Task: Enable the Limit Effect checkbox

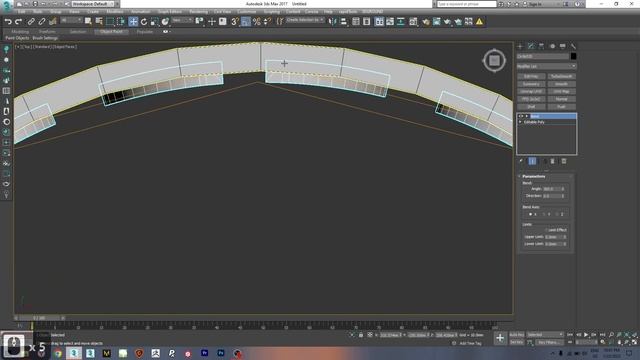Action: pyautogui.click(x=546, y=230)
